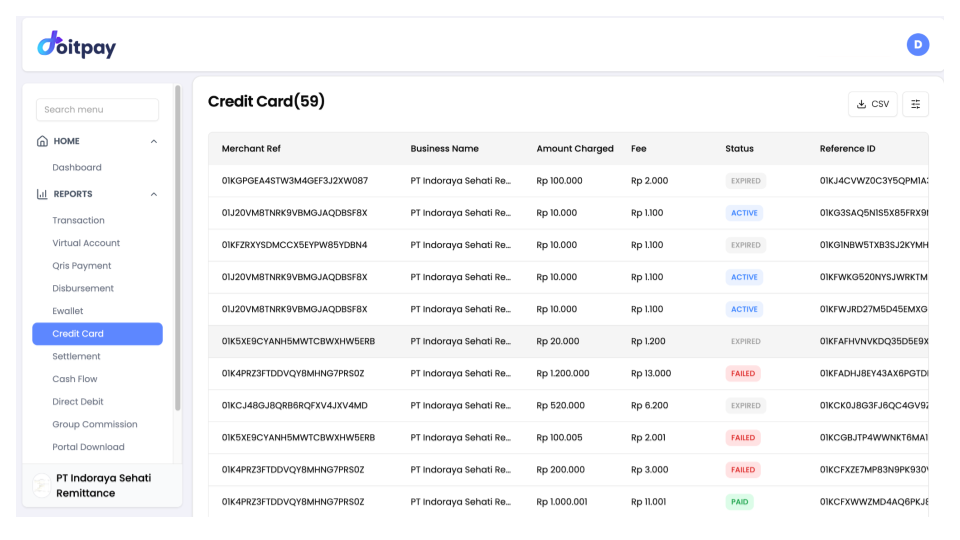Click the Reference ID column header
The height and width of the screenshot is (540, 960).
pos(847,149)
